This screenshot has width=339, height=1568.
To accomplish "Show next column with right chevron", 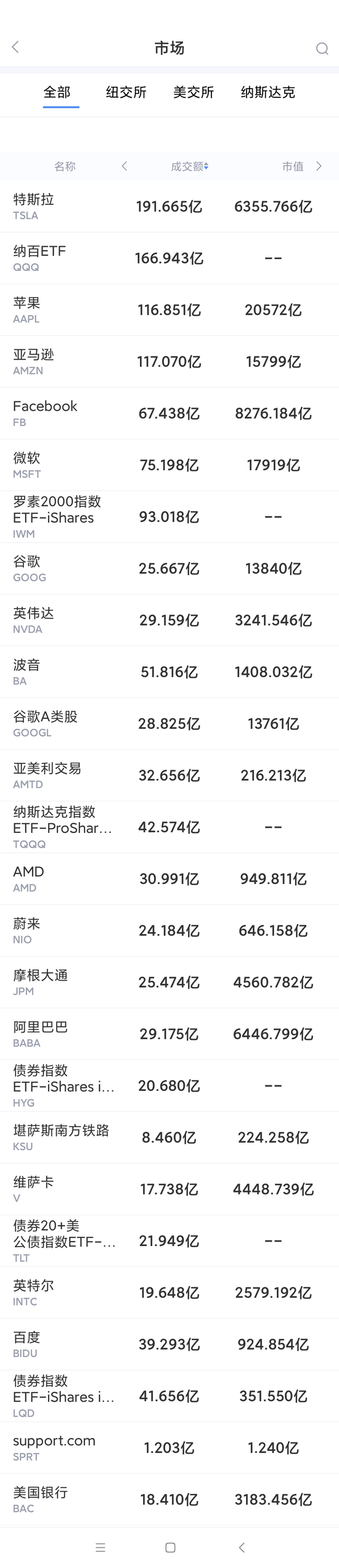I will tap(319, 166).
